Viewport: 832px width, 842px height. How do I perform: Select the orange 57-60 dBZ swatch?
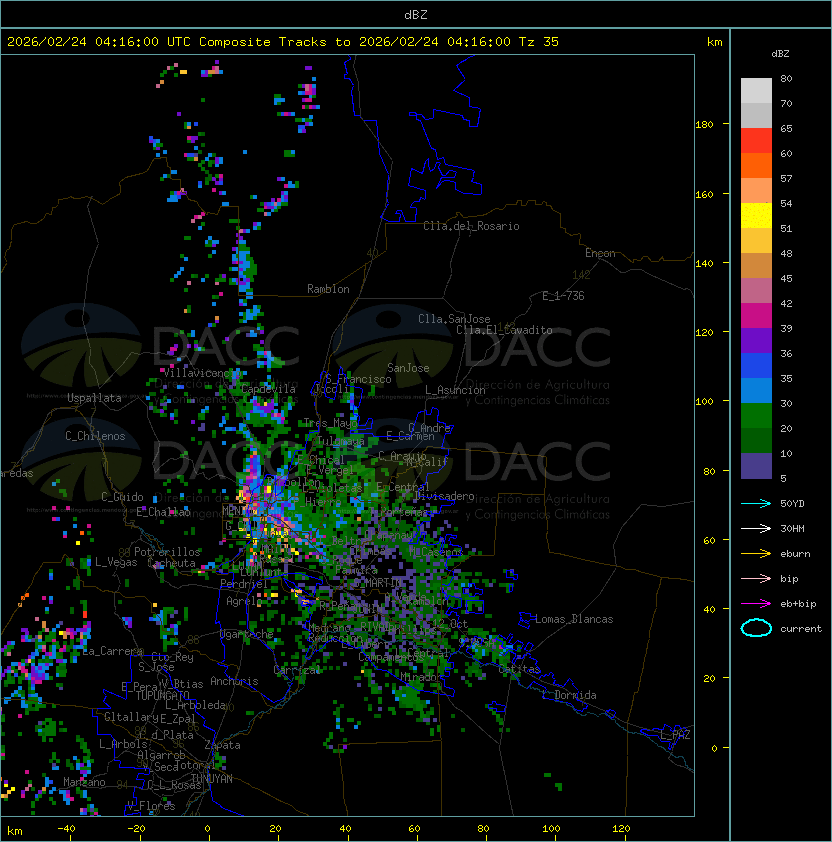(756, 166)
